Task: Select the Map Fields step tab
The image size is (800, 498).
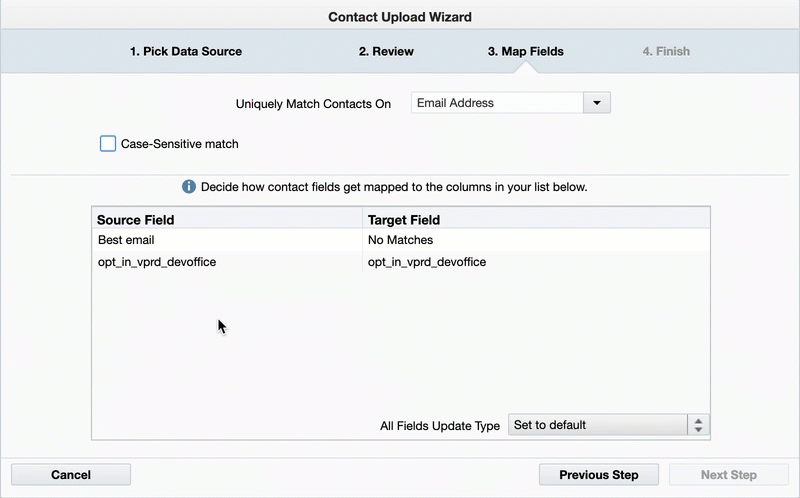Action: click(x=525, y=51)
